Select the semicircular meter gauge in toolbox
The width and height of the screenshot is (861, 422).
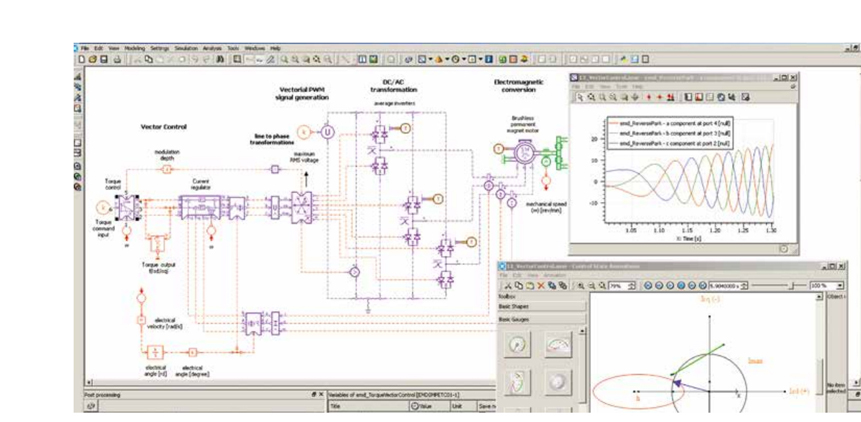(557, 346)
